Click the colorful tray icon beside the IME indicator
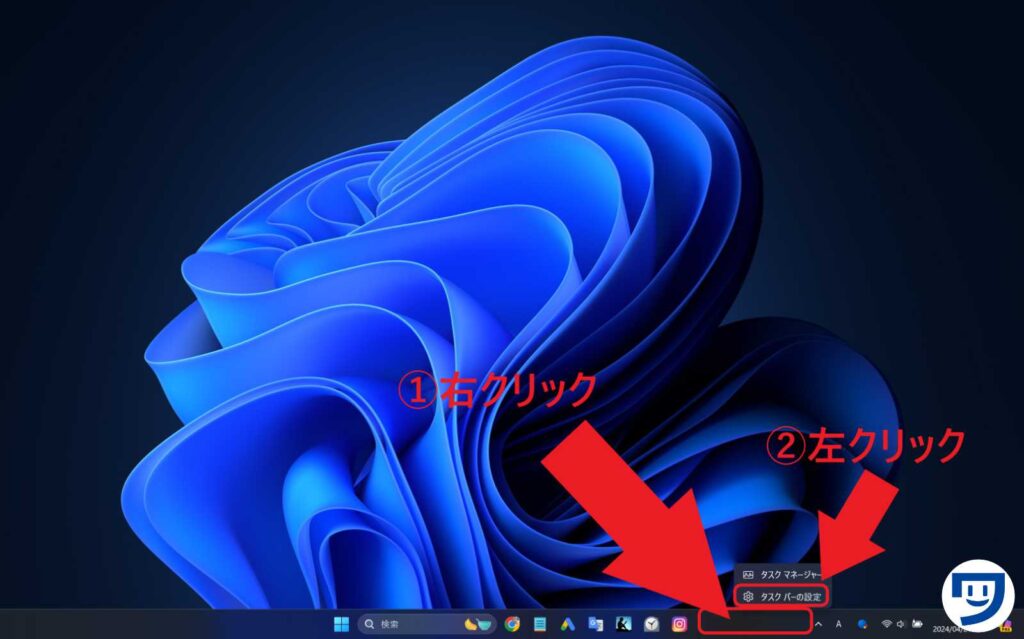The image size is (1024, 639). 862,625
